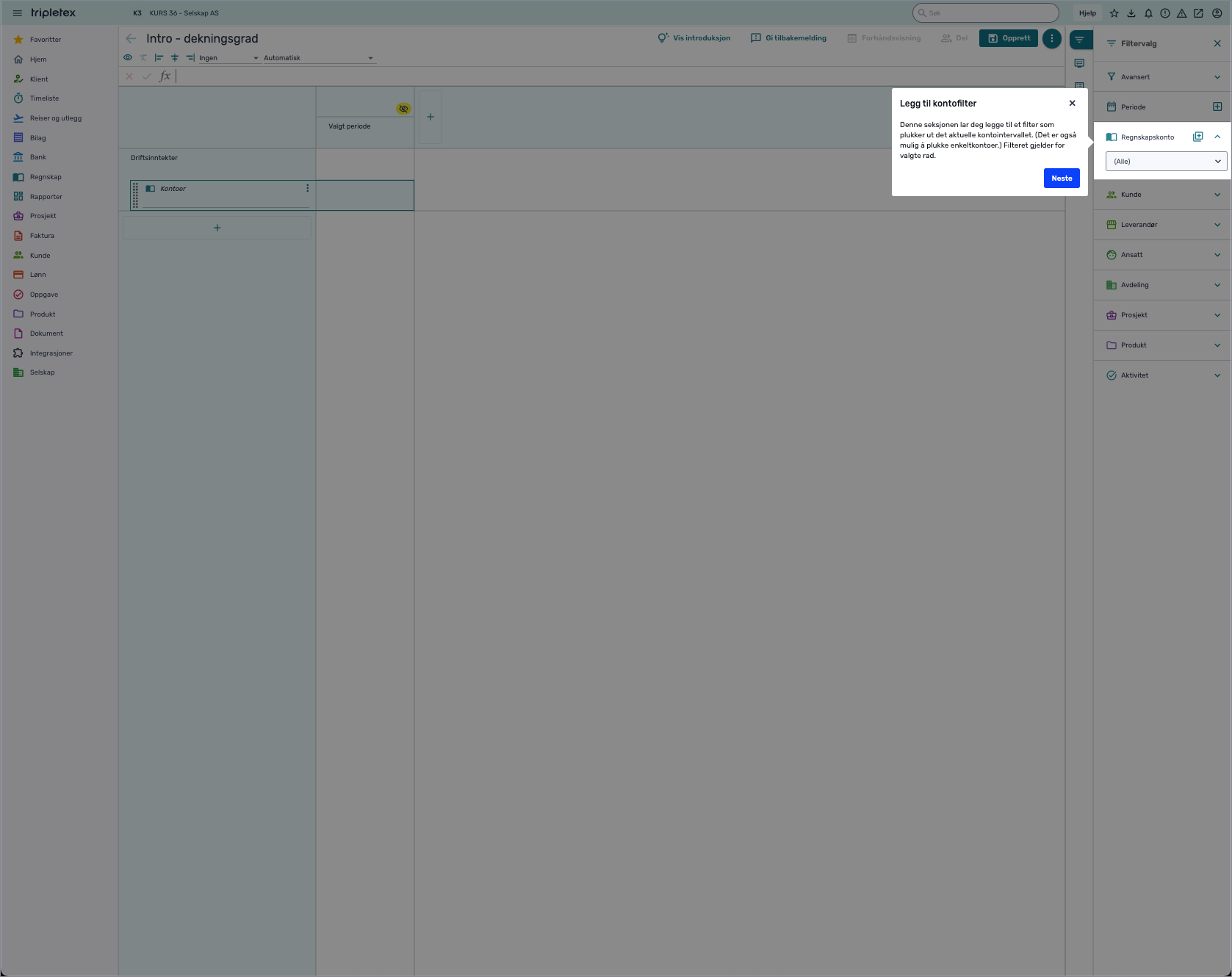Add a new row with the plus button
Image resolution: width=1232 pixels, height=977 pixels.
[x=217, y=228]
